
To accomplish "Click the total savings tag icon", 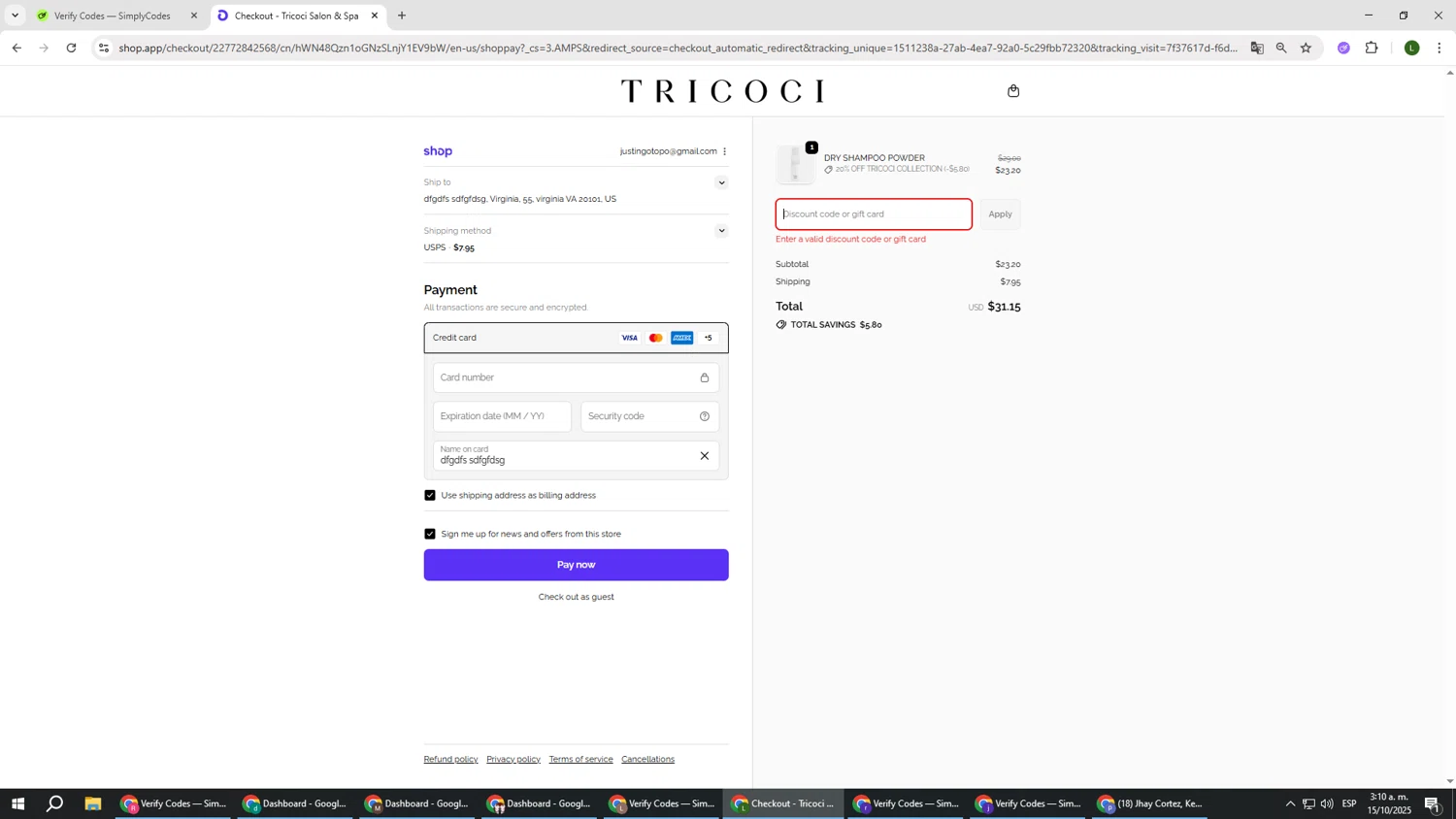I will tap(781, 325).
